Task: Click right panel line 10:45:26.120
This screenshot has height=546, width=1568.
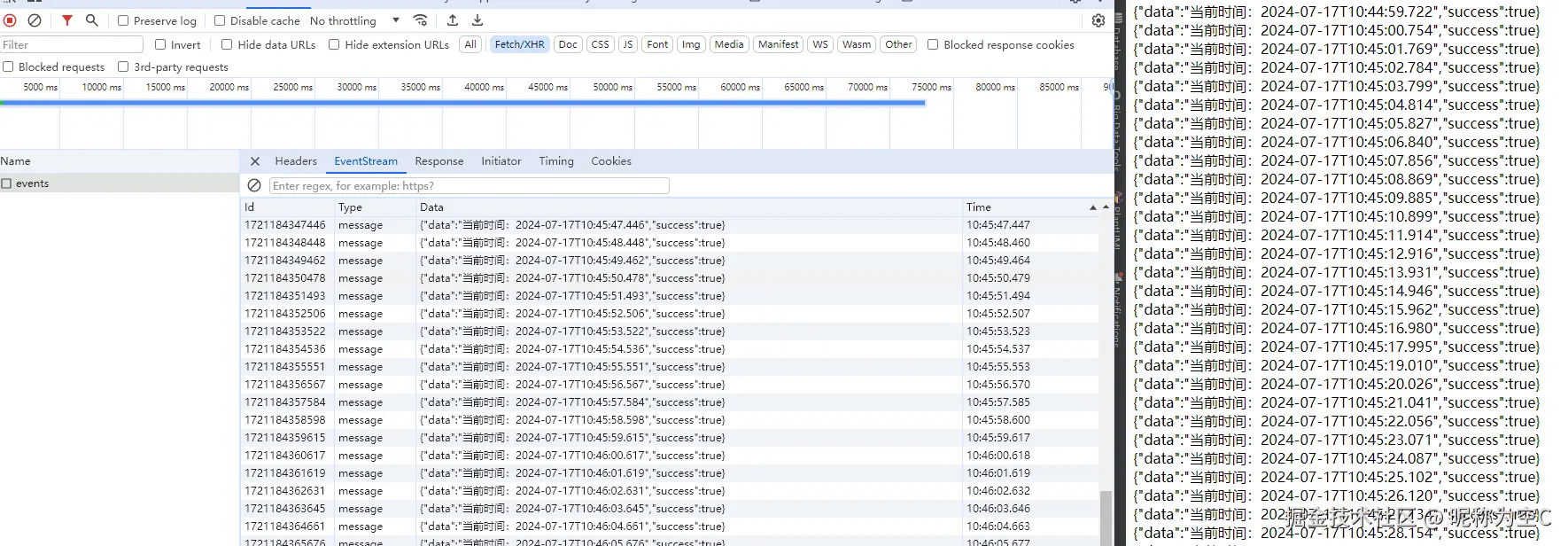Action: coord(1337,495)
